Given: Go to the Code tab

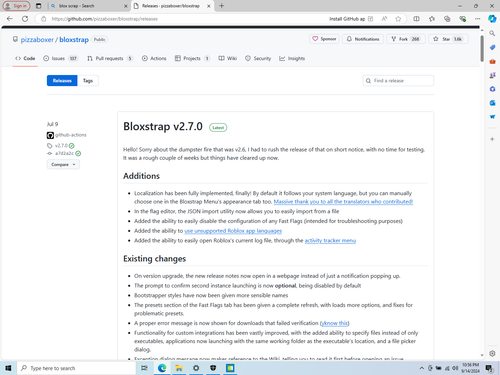Looking at the screenshot, I should click(25, 58).
